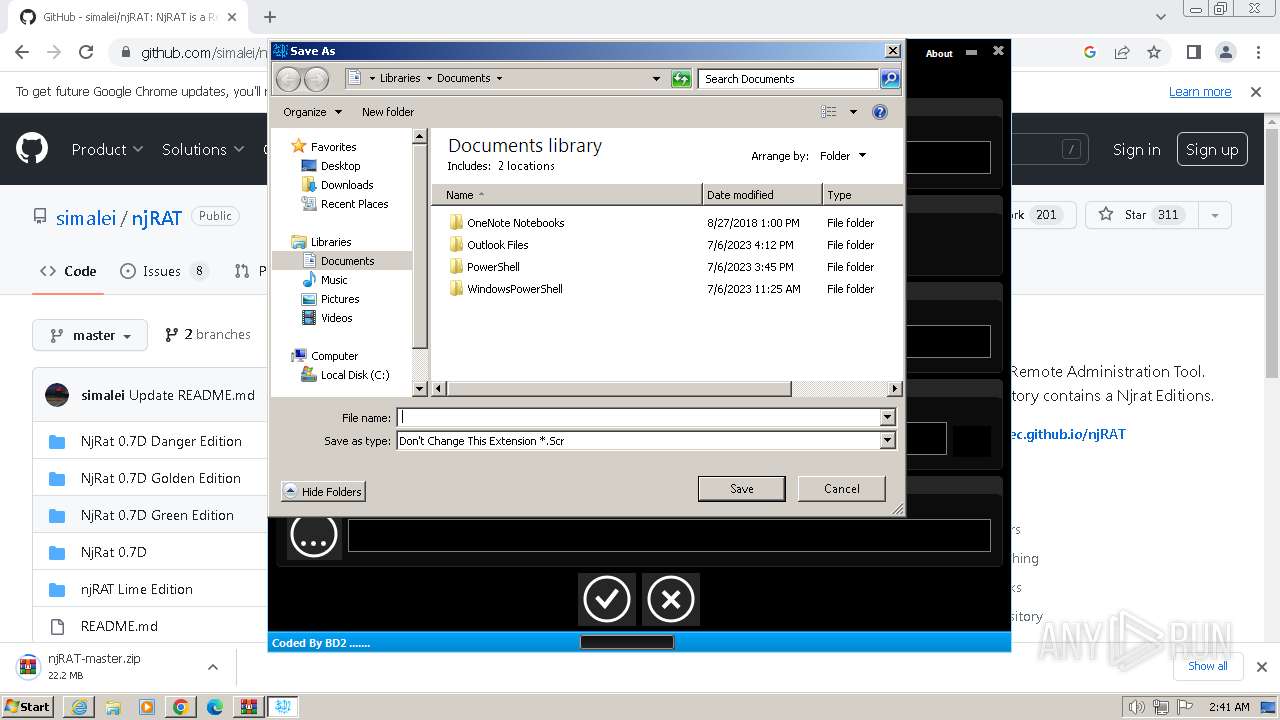1280x720 pixels.
Task: Click the New folder button
Action: click(388, 112)
